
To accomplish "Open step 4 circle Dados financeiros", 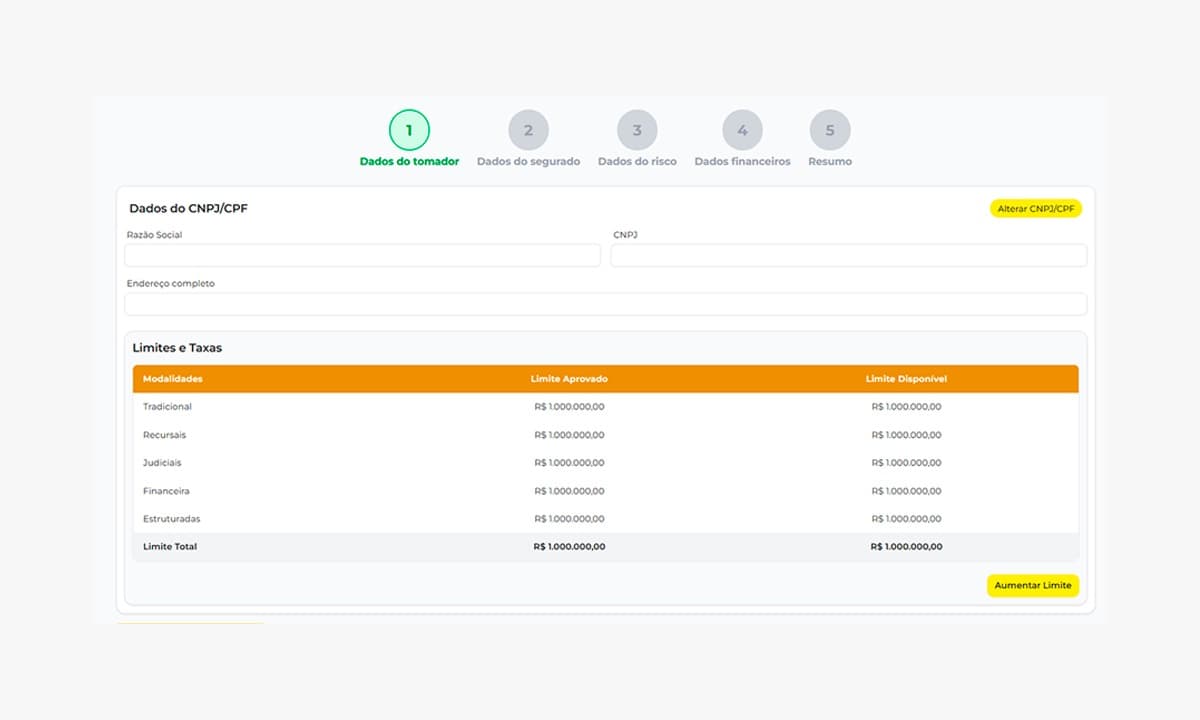I will tap(742, 130).
